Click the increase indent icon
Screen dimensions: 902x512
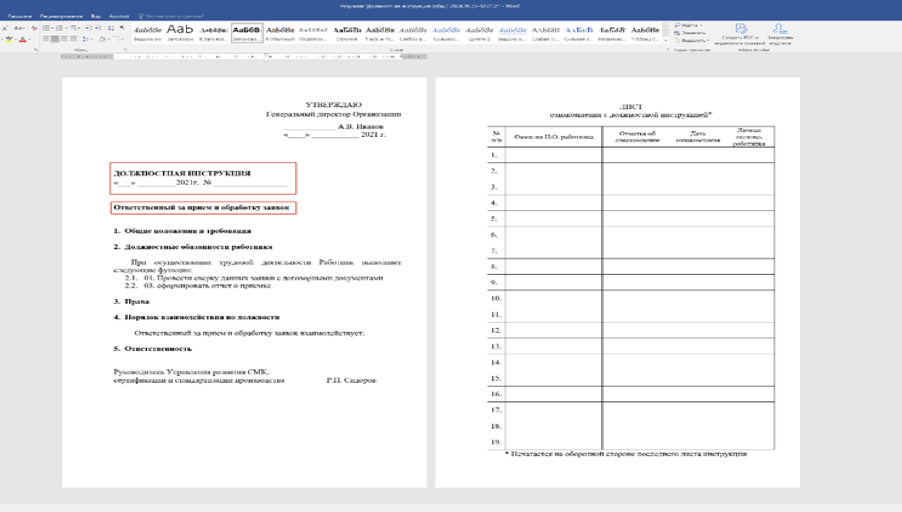(98, 29)
